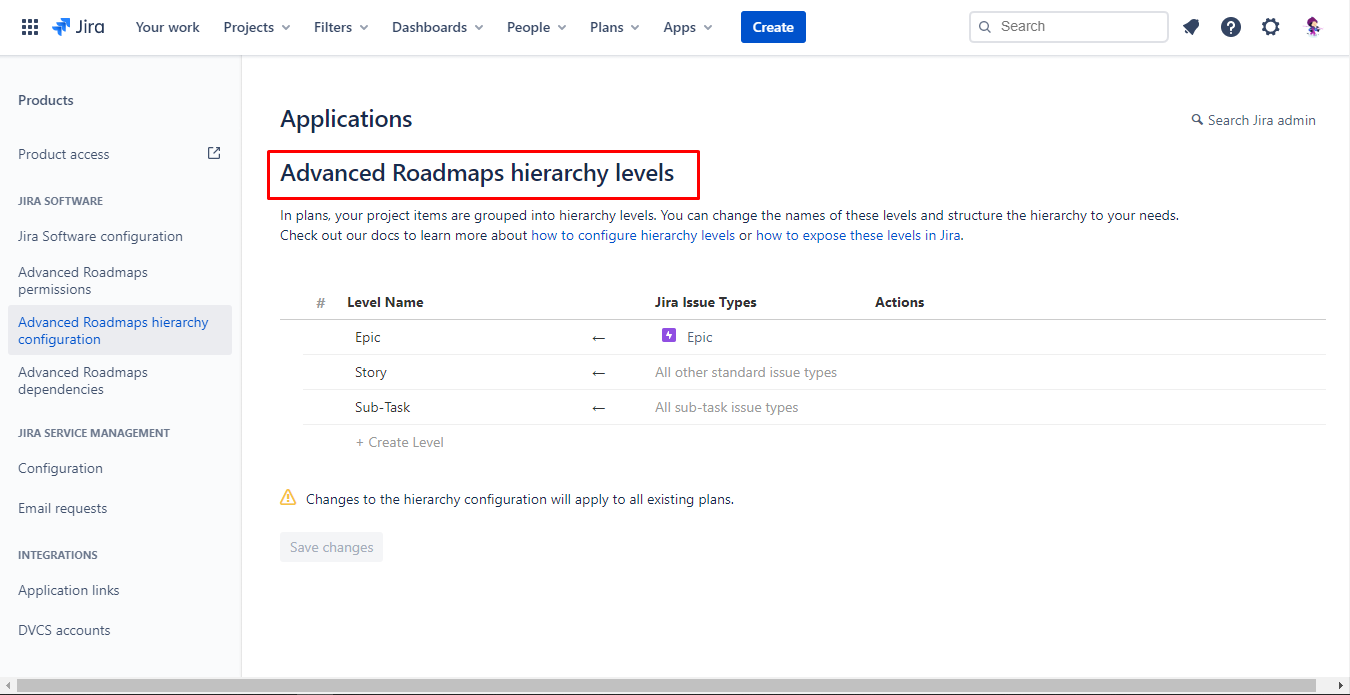Screen dimensions: 1350x695
Task: Open Product access via external link icon
Action: tap(213, 152)
